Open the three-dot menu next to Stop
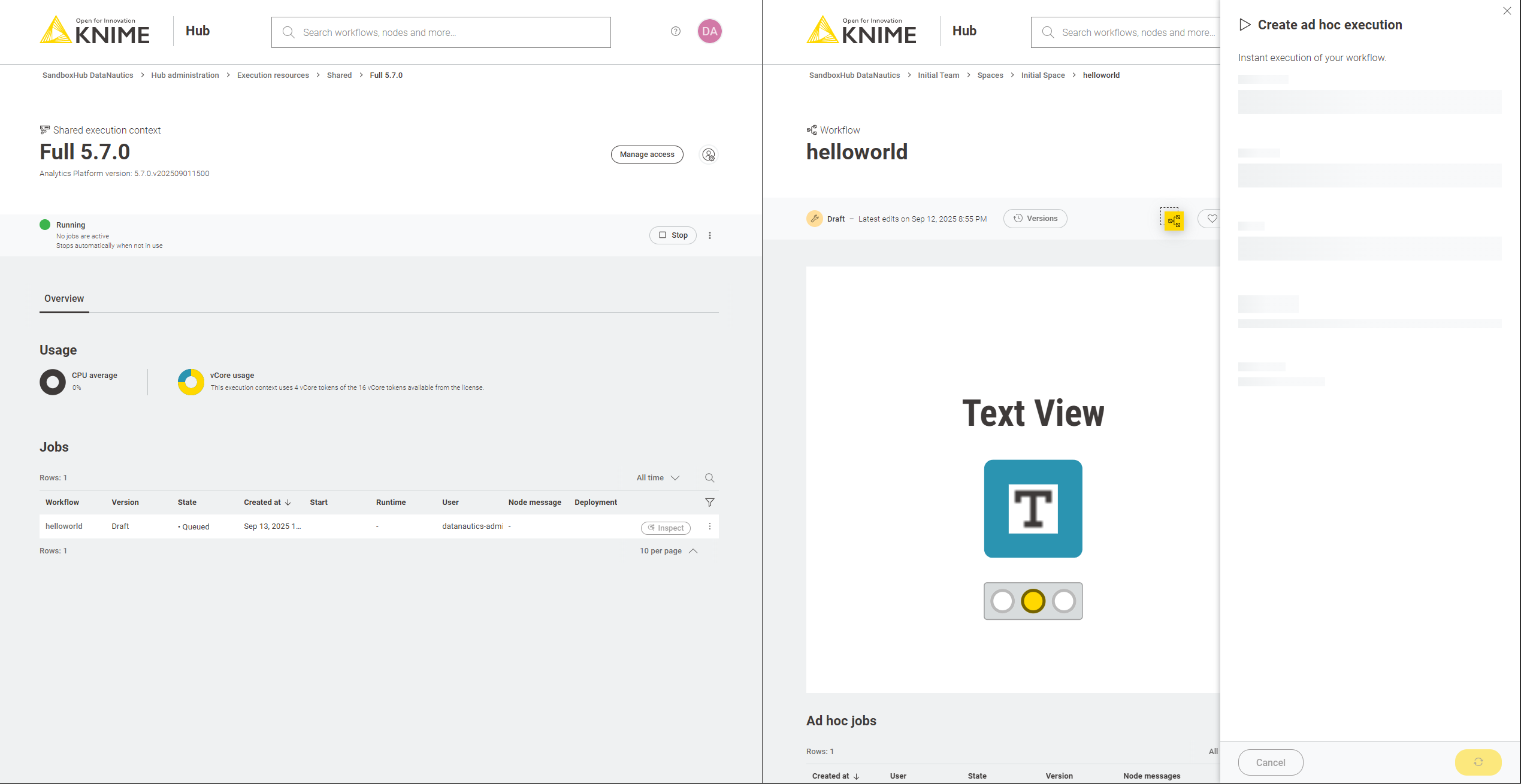Image resolution: width=1521 pixels, height=784 pixels. (710, 235)
